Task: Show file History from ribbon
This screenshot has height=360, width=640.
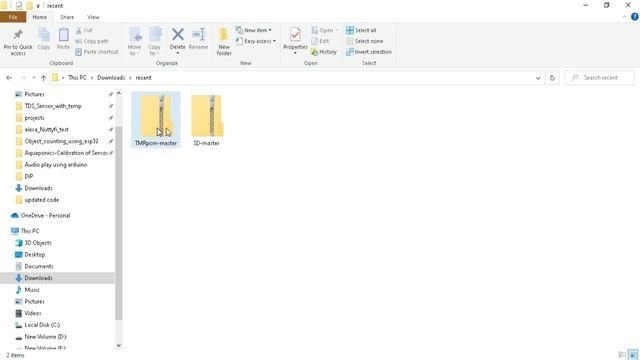Action: point(324,52)
